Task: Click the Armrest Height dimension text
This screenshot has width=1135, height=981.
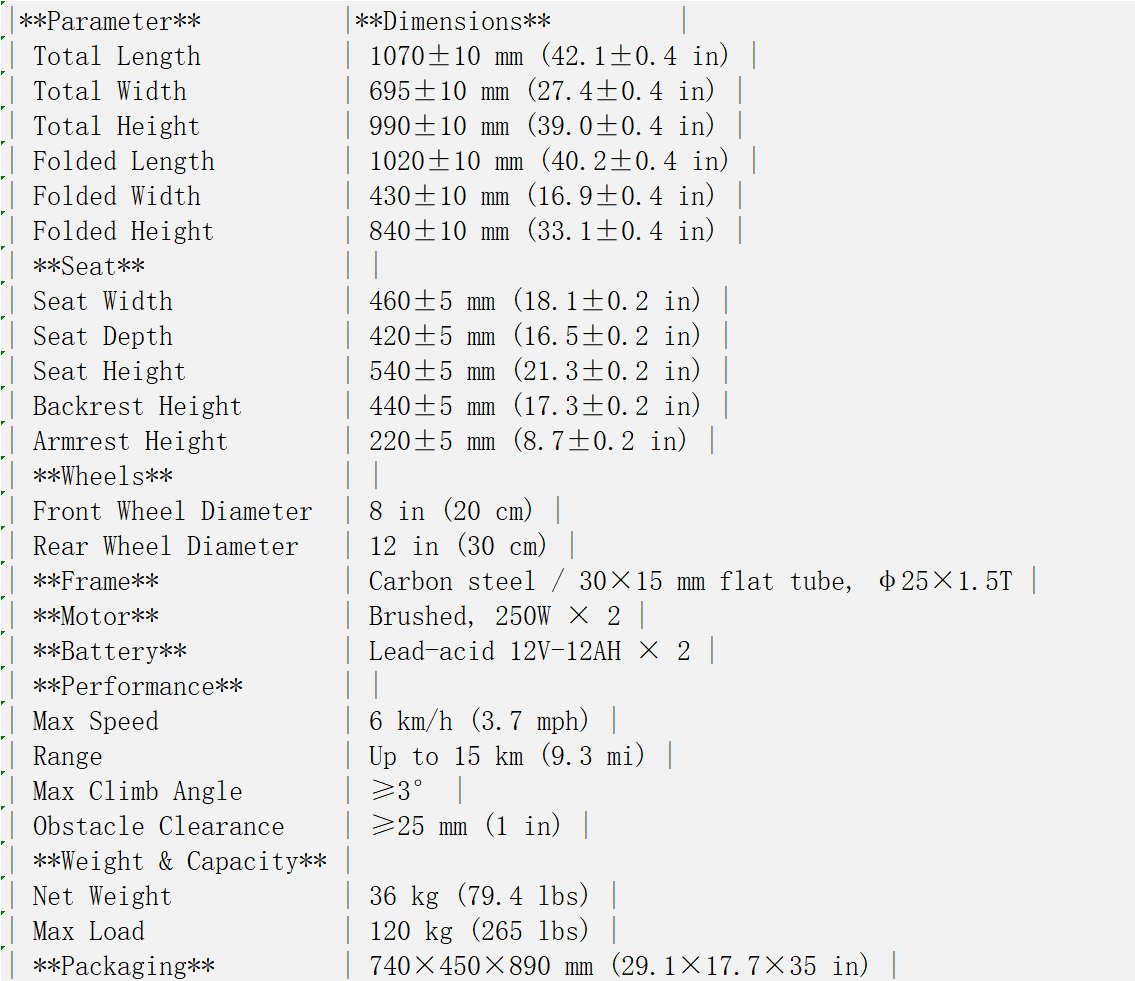Action: 528,442
